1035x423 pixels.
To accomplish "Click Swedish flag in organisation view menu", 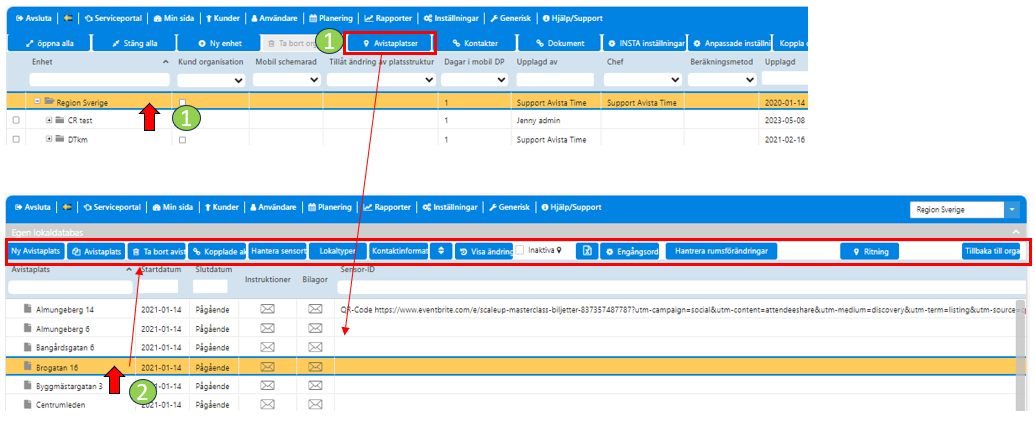I will pos(67,19).
